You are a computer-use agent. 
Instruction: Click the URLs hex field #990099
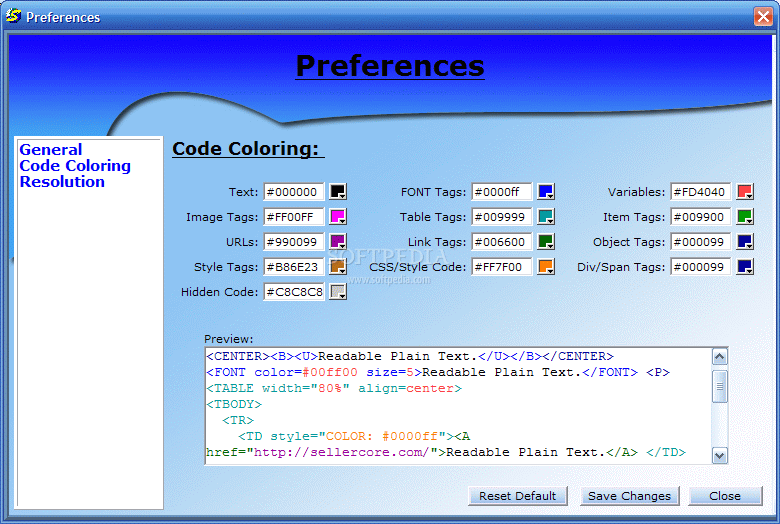click(294, 241)
